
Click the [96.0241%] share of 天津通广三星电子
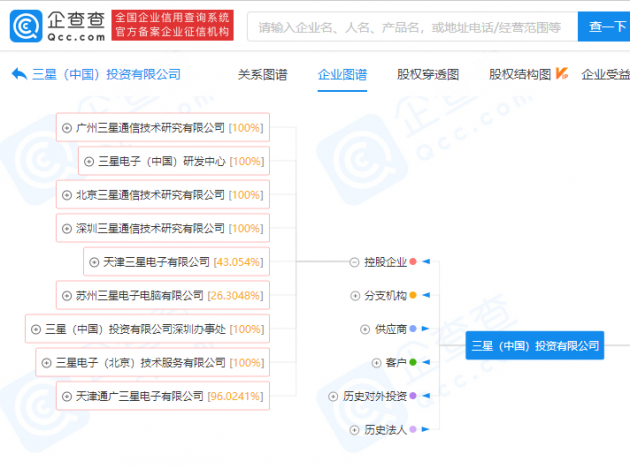(235, 396)
